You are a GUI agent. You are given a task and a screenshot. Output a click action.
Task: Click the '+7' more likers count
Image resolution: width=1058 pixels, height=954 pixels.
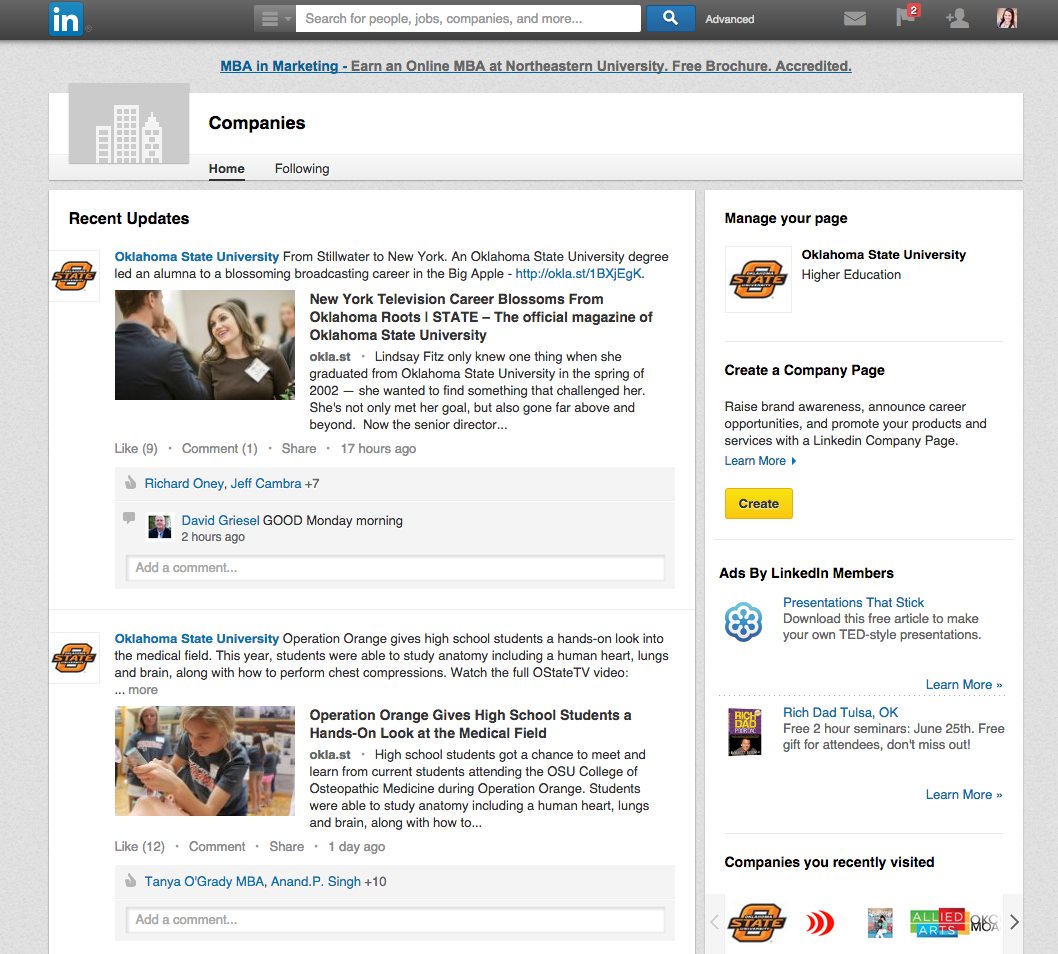tap(312, 484)
